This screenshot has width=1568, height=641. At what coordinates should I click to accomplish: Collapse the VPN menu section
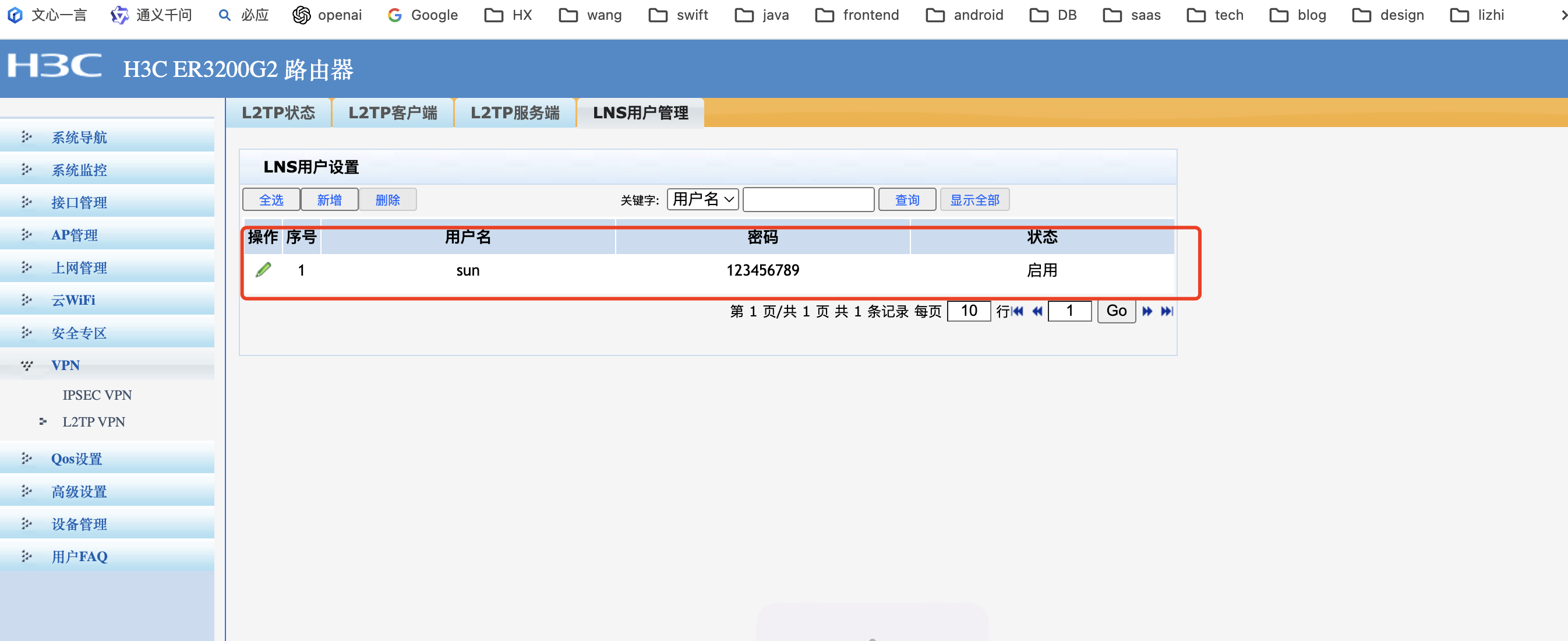pyautogui.click(x=65, y=365)
